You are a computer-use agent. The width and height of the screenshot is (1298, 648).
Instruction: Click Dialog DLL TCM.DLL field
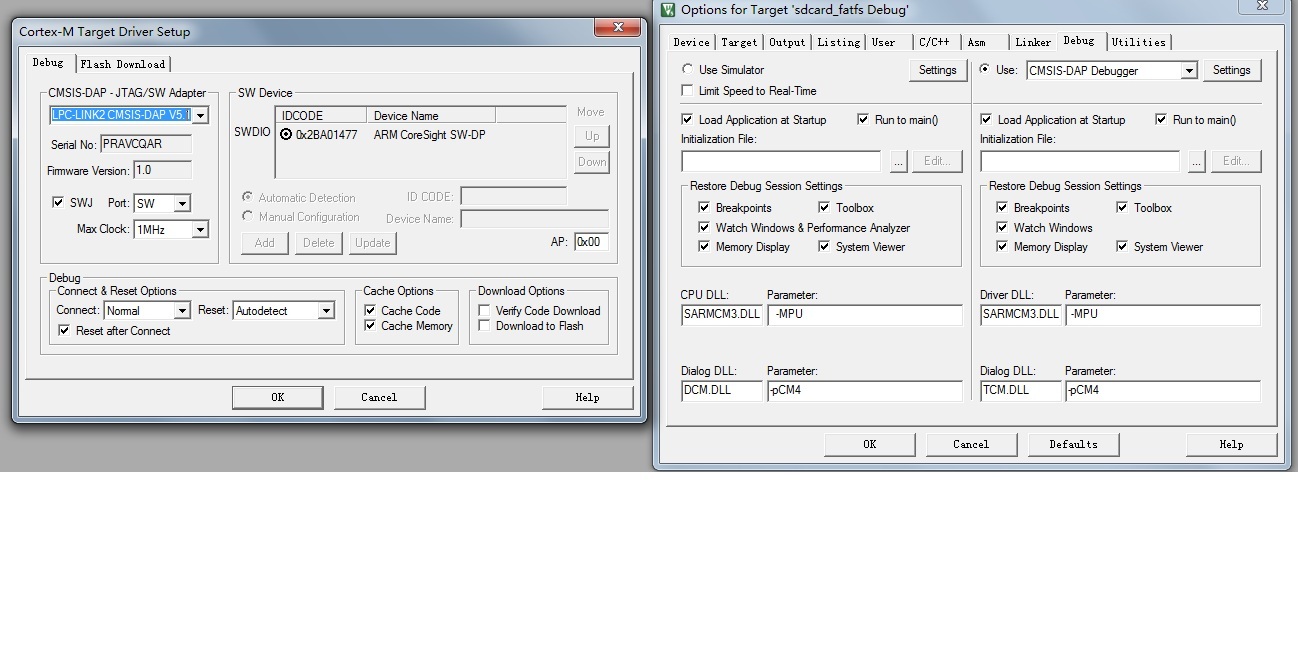click(1020, 391)
